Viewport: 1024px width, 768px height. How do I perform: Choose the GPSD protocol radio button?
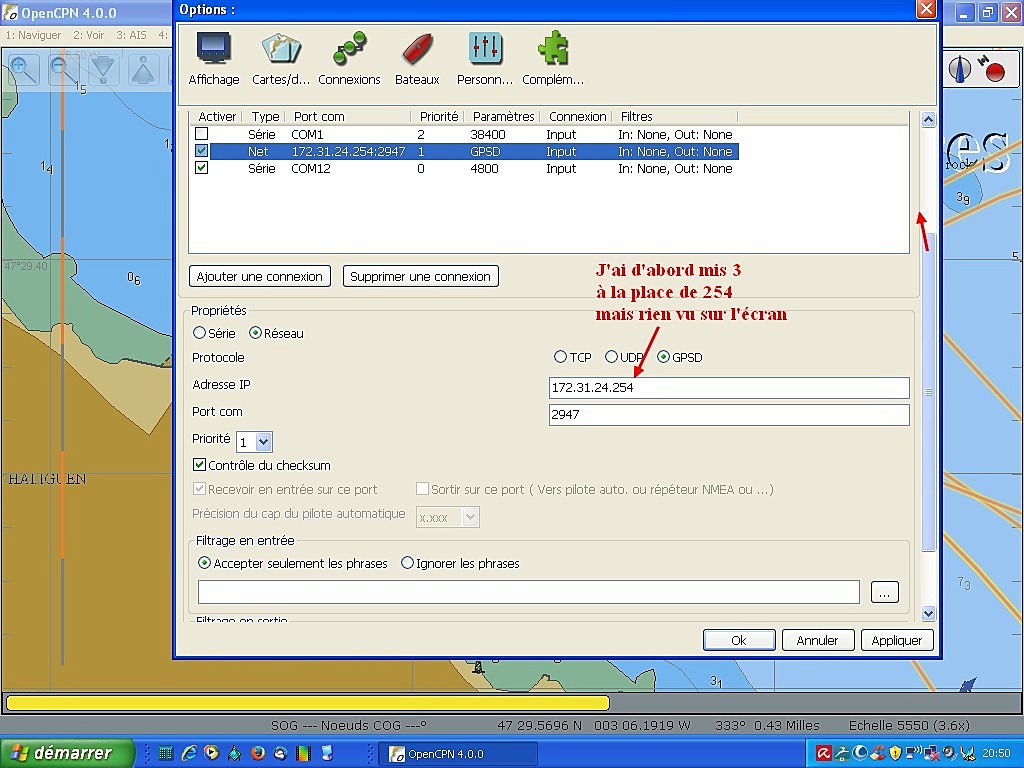point(664,357)
